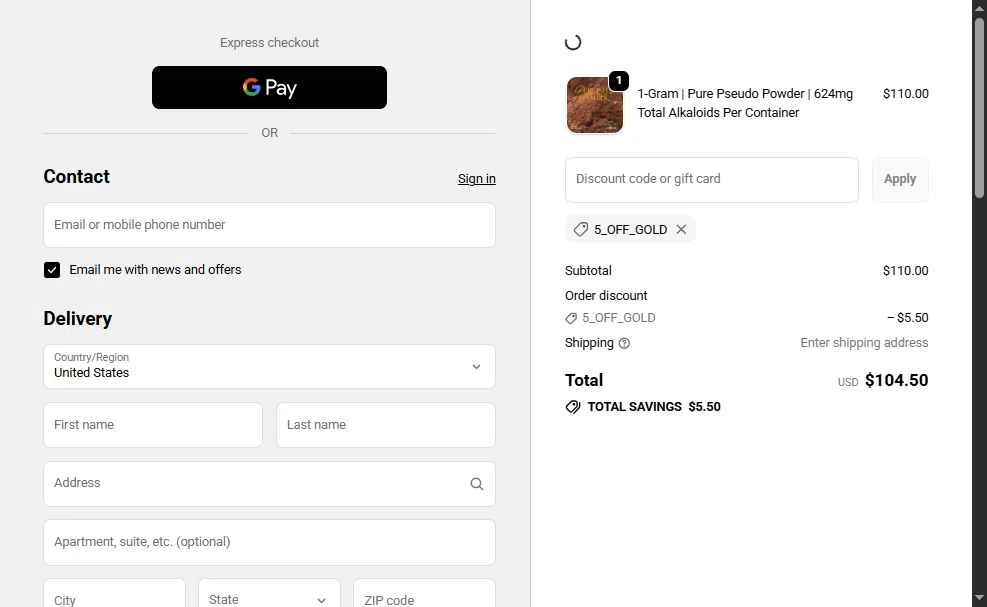Follow the Sign in link

pos(477,179)
